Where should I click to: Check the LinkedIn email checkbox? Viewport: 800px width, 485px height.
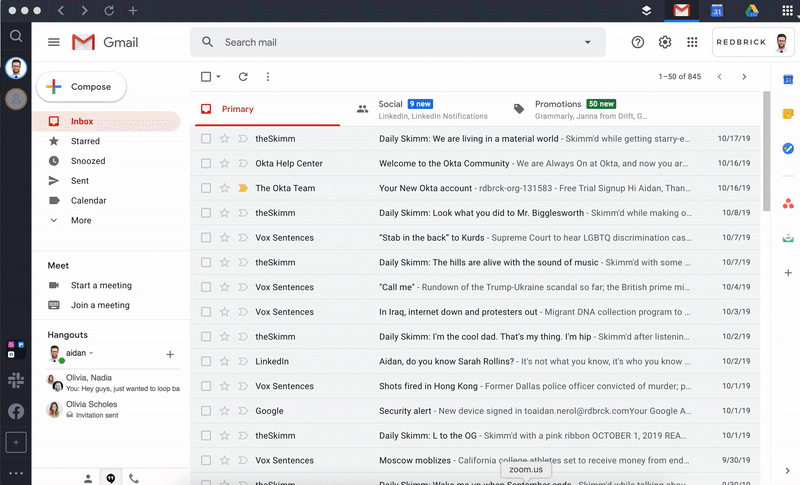point(206,361)
